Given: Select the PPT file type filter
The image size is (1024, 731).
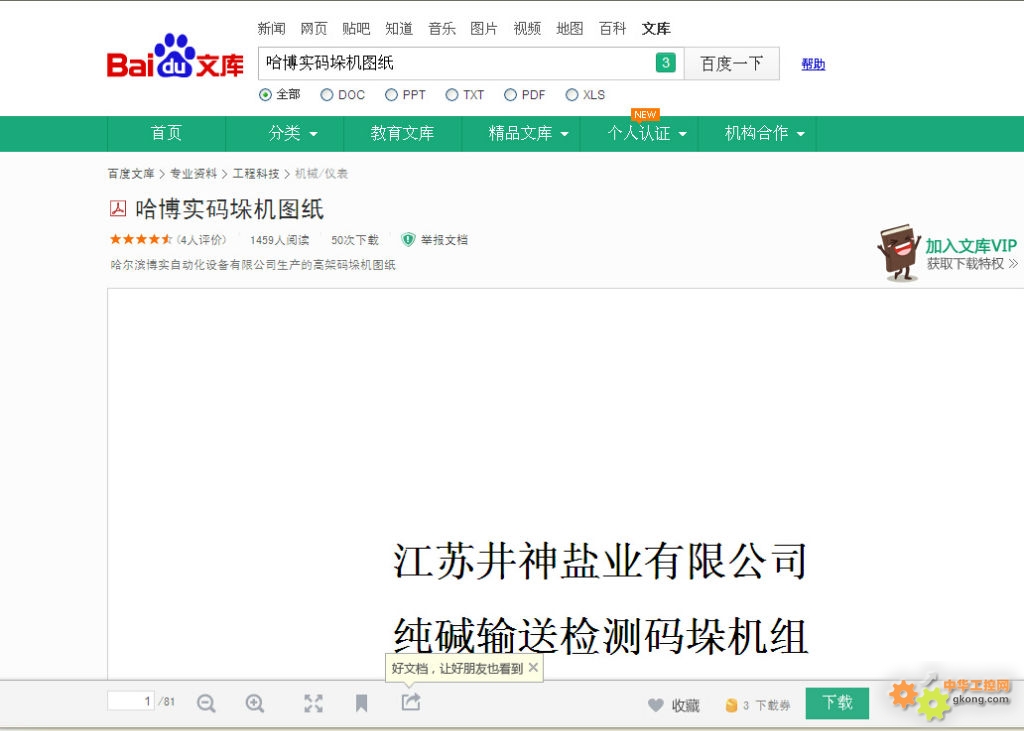Looking at the screenshot, I should tap(391, 95).
